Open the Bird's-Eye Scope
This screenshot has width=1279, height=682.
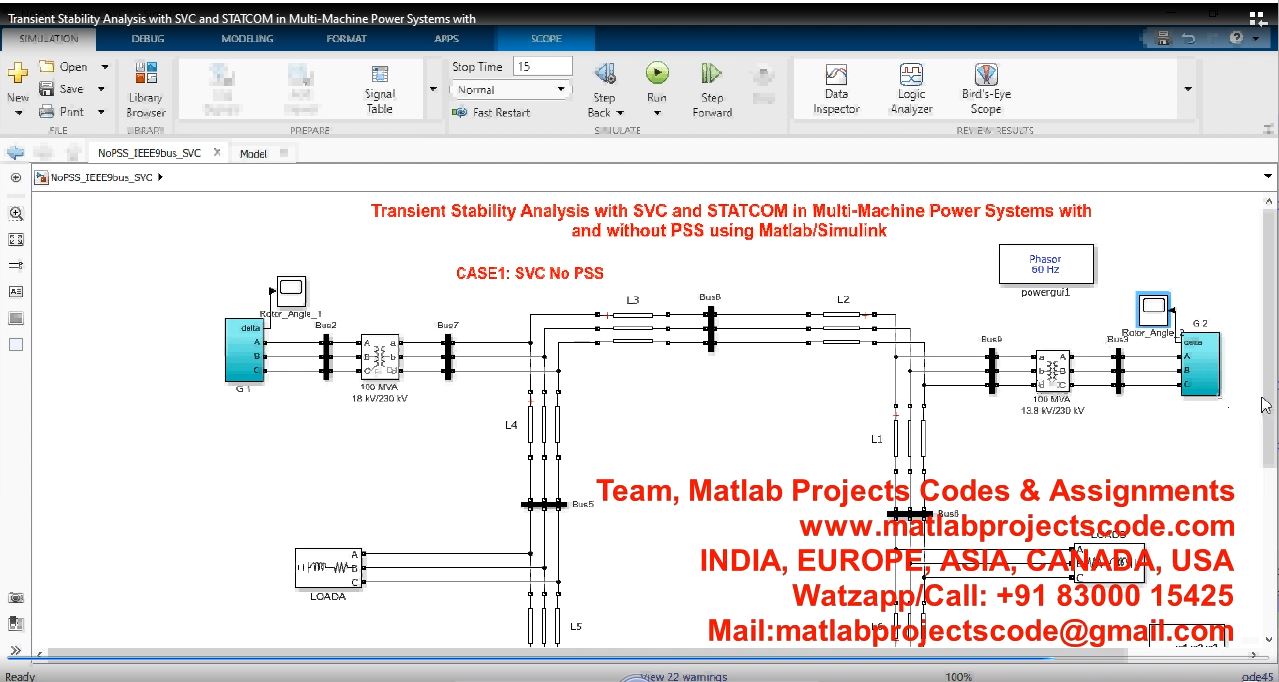click(986, 90)
